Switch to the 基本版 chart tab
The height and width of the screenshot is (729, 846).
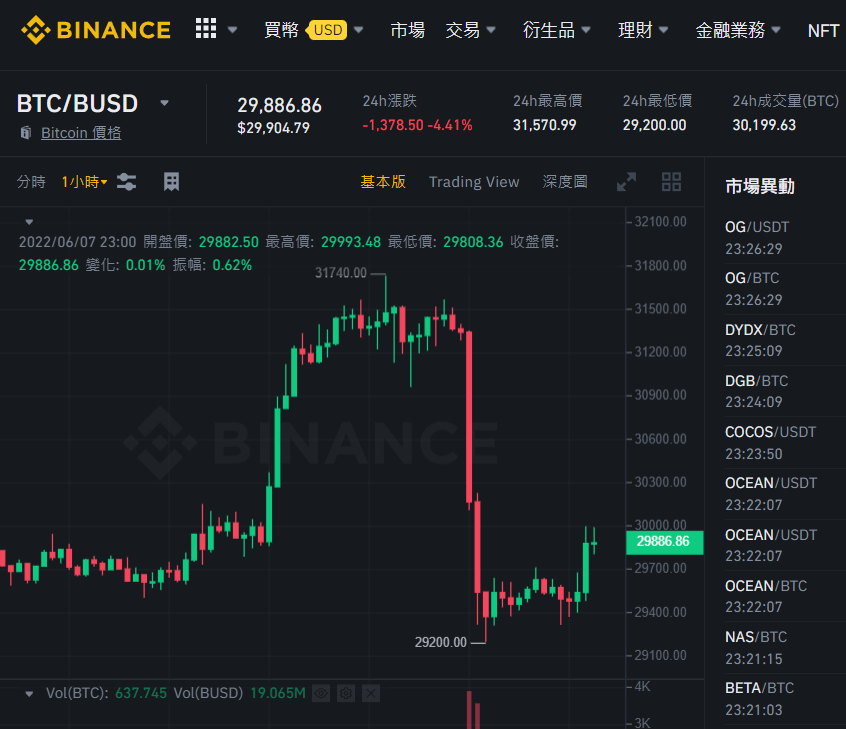coord(383,182)
